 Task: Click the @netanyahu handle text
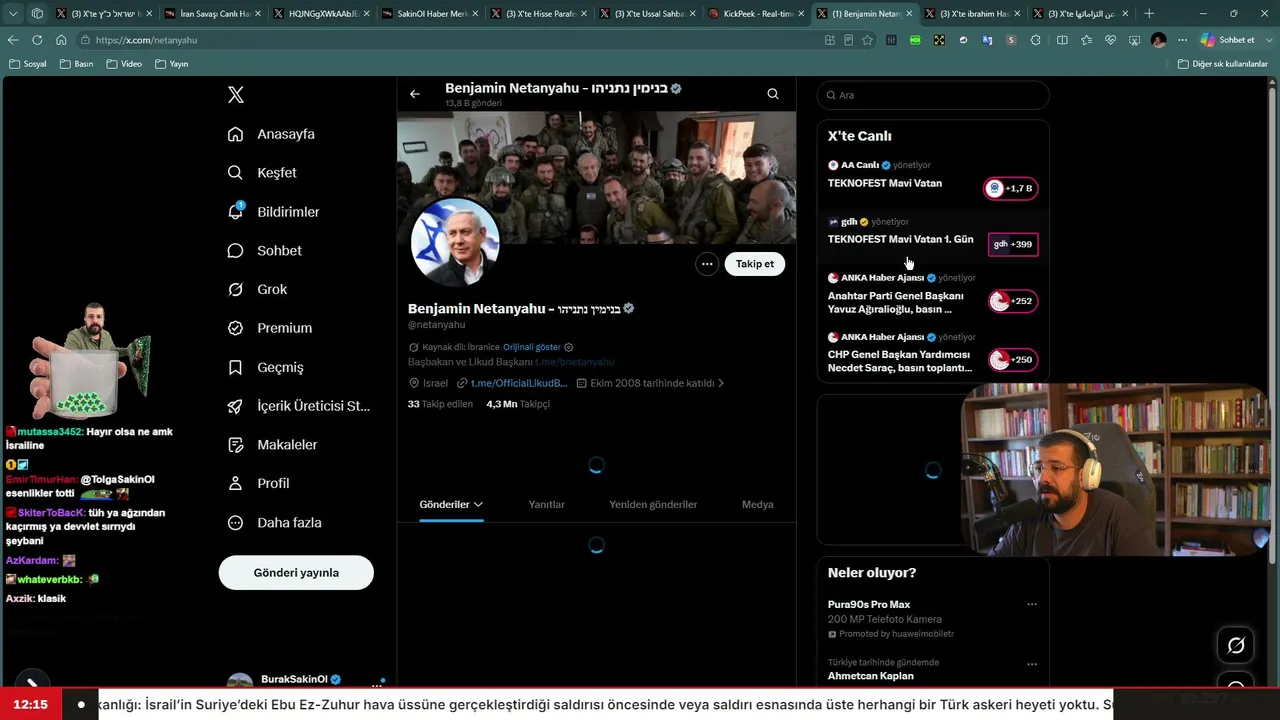tap(436, 325)
